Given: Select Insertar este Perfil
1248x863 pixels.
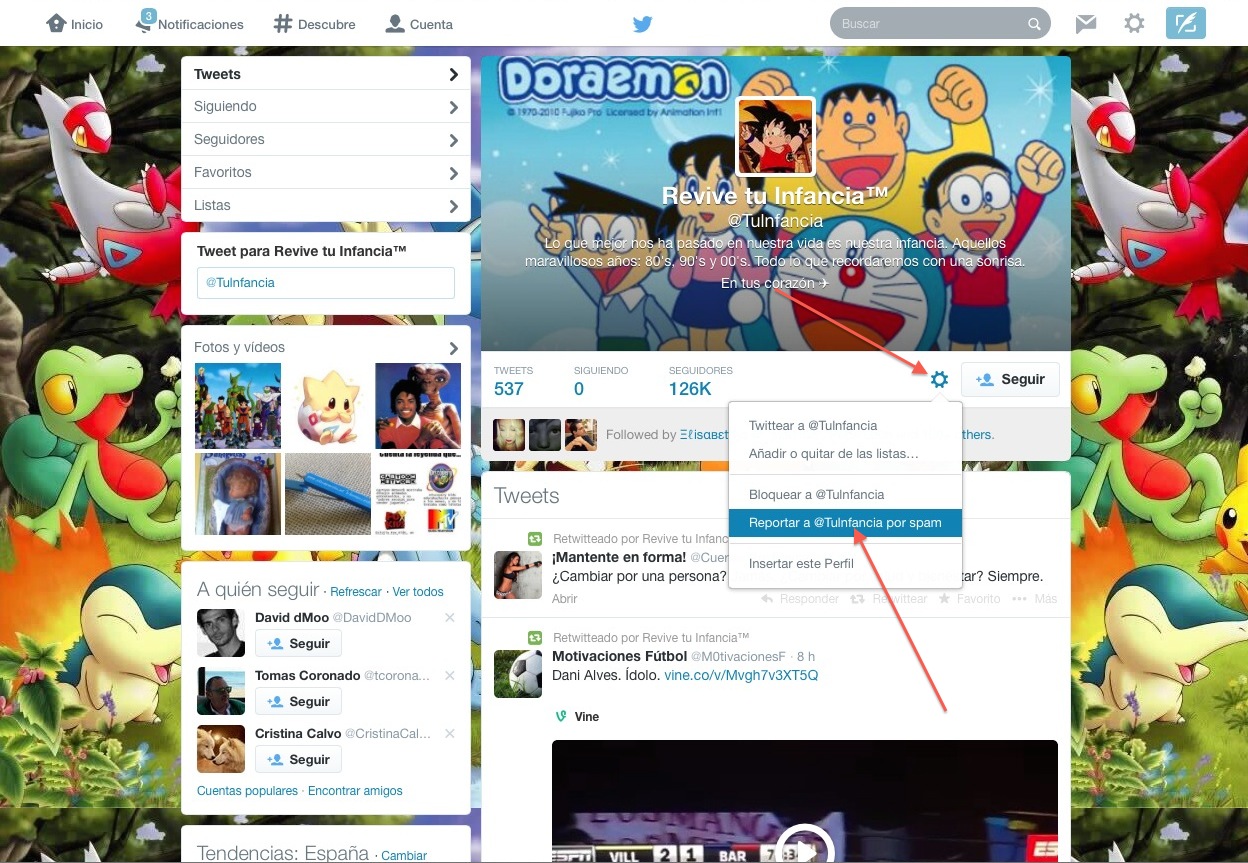Looking at the screenshot, I should coord(845,564).
